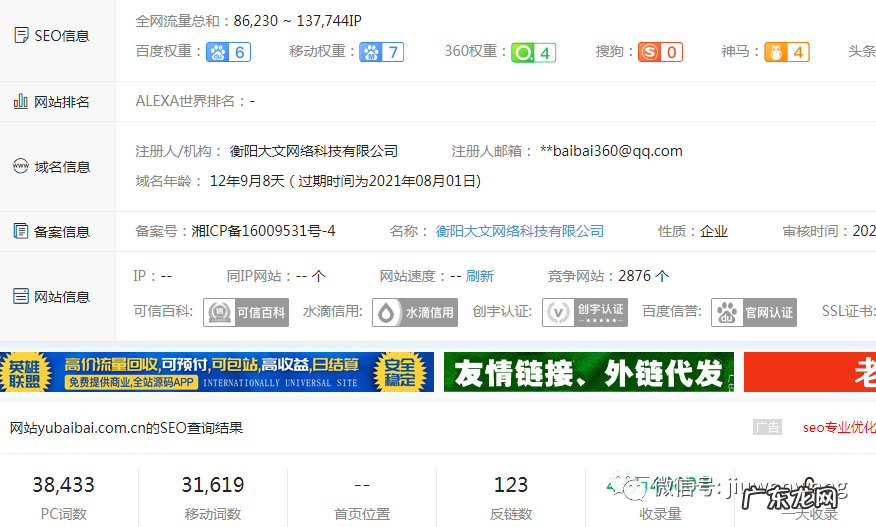Click the 移动词数 value 31,619
Image resolution: width=876 pixels, height=527 pixels.
(213, 485)
